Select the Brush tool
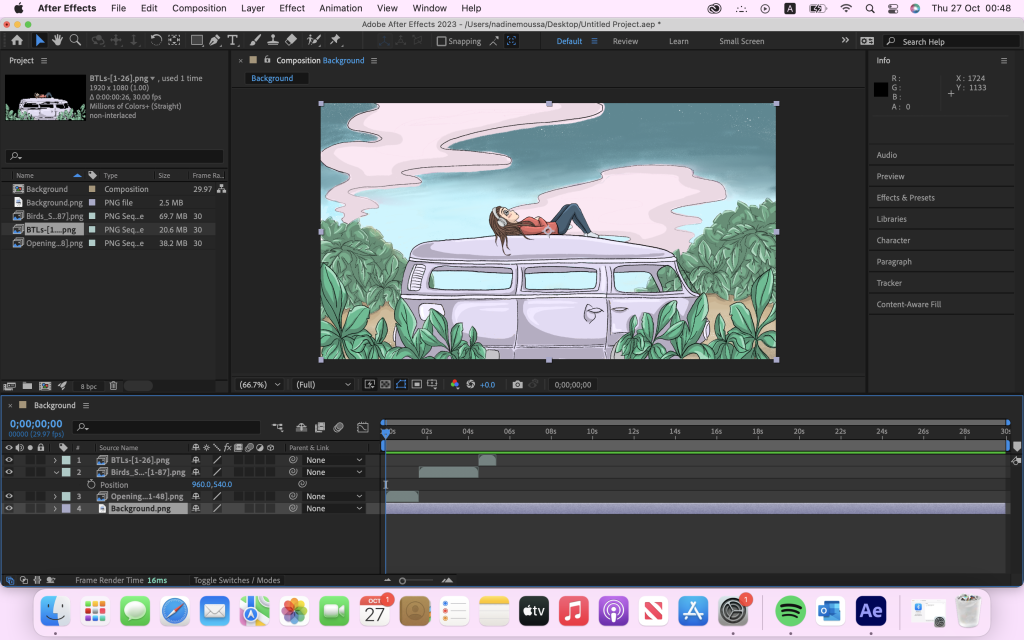This screenshot has height=640, width=1024. (x=255, y=40)
